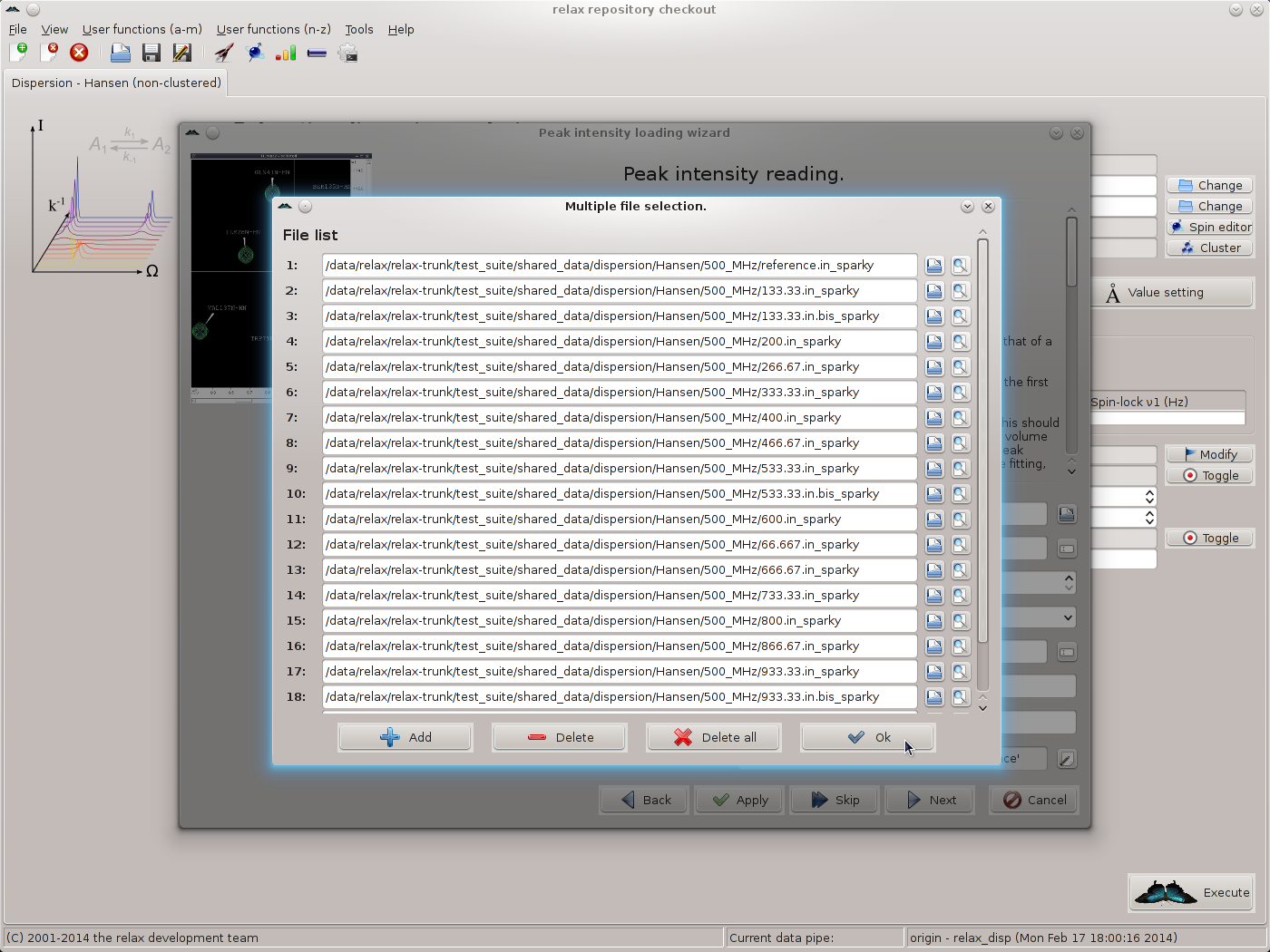Screen dimensions: 1270x952
Task: Confirm file selection with Ok button
Action: click(x=867, y=737)
